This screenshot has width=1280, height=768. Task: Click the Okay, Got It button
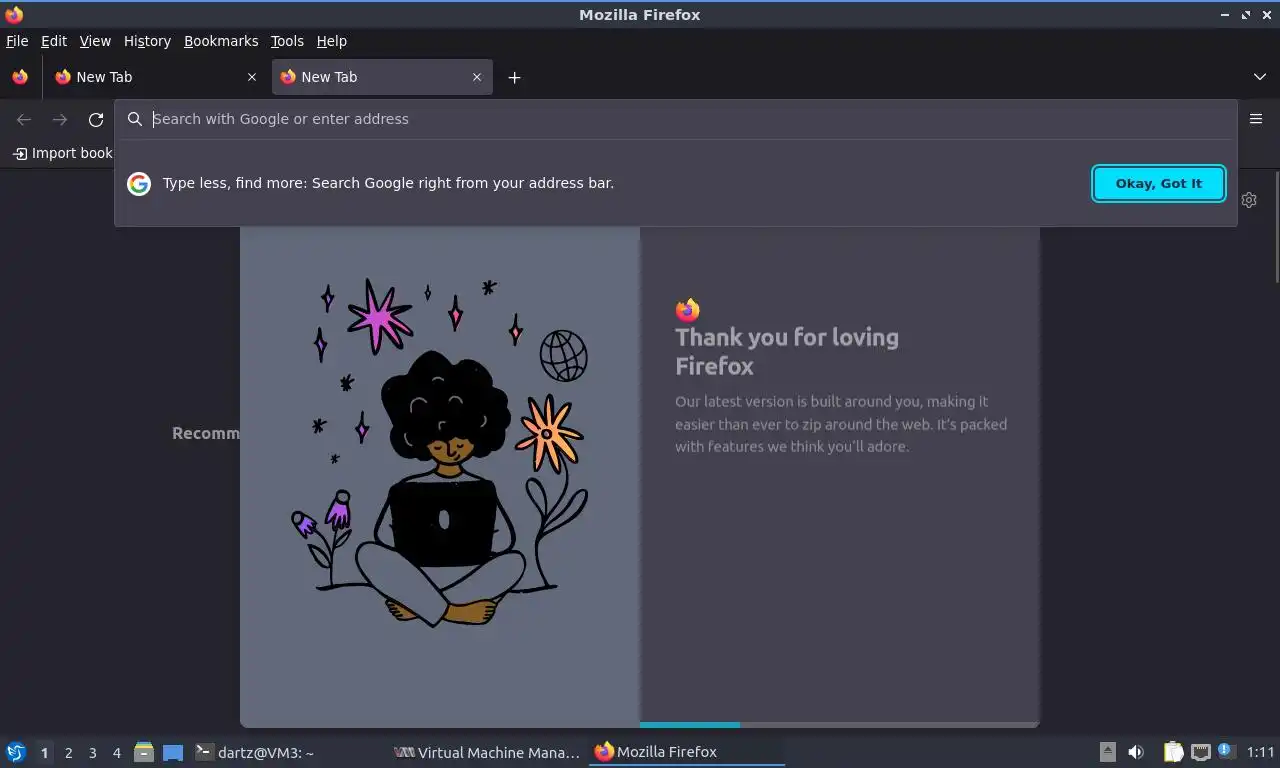click(x=1159, y=183)
